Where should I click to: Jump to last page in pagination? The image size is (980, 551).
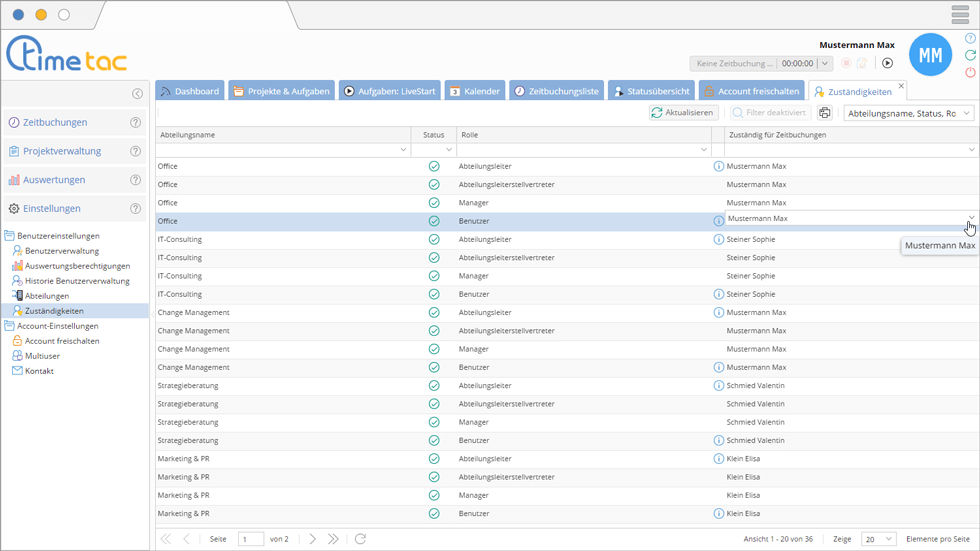[334, 539]
